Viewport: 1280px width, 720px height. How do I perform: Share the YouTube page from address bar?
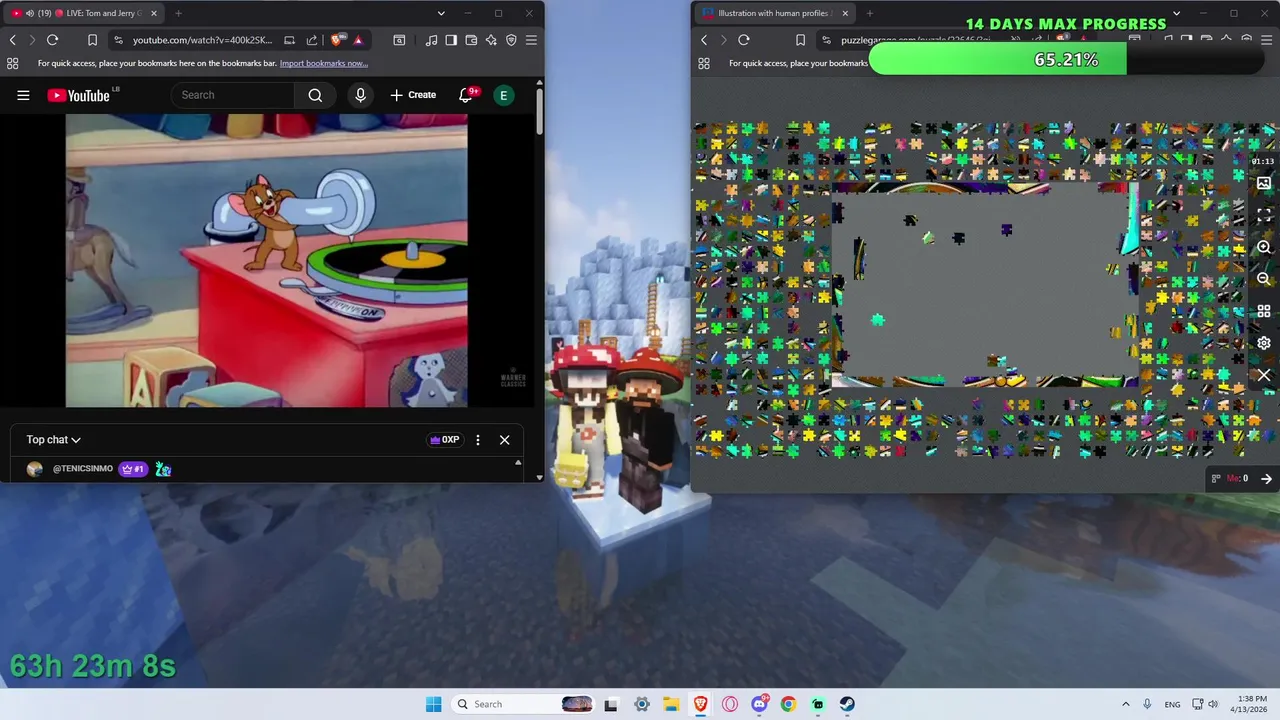click(311, 40)
